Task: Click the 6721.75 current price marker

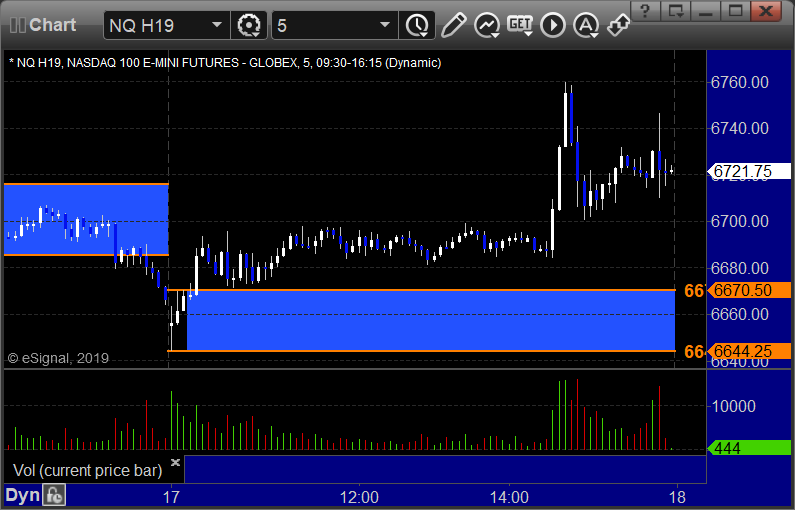Action: pos(749,171)
